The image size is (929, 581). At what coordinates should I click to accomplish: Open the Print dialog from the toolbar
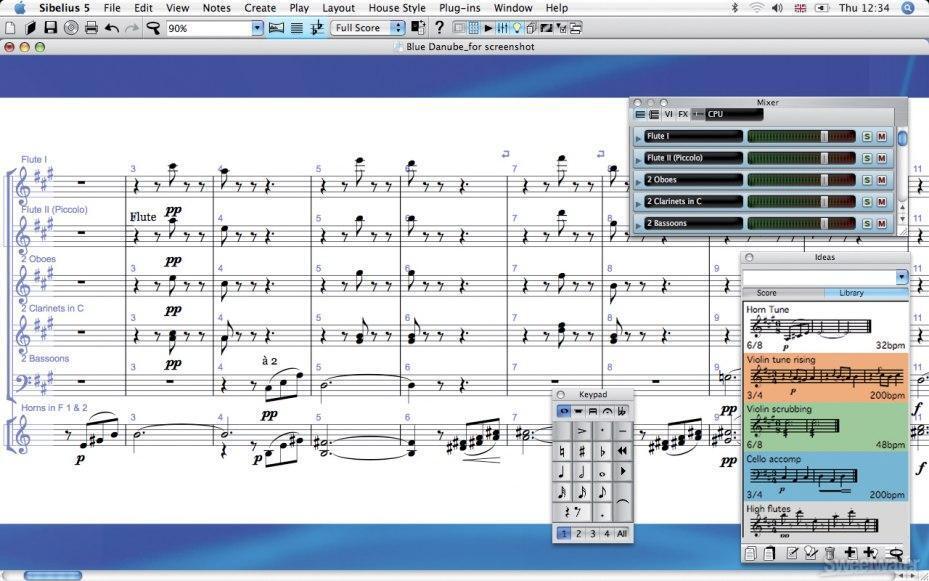(89, 27)
